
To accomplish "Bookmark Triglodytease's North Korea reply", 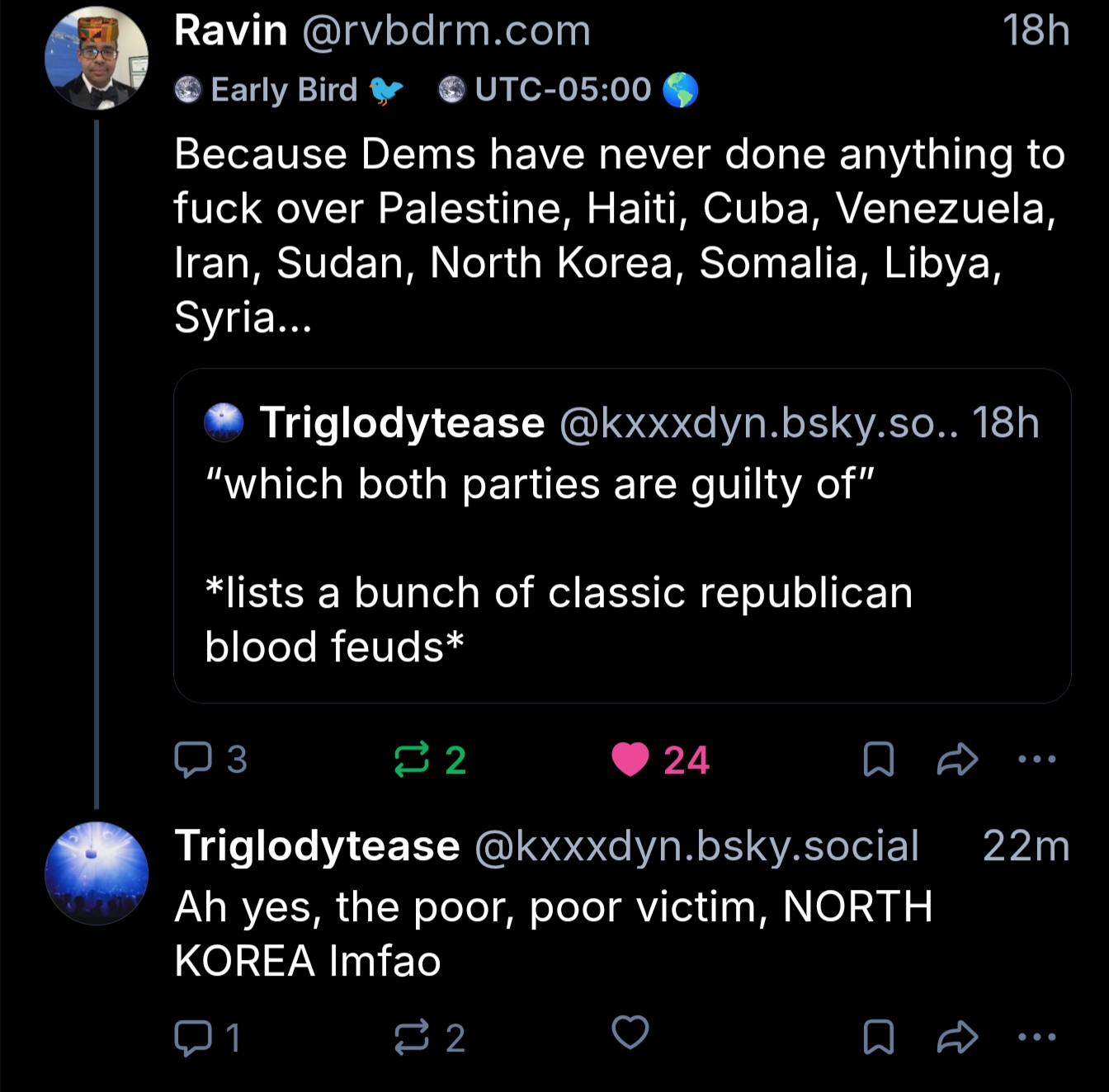I will click(x=878, y=1038).
